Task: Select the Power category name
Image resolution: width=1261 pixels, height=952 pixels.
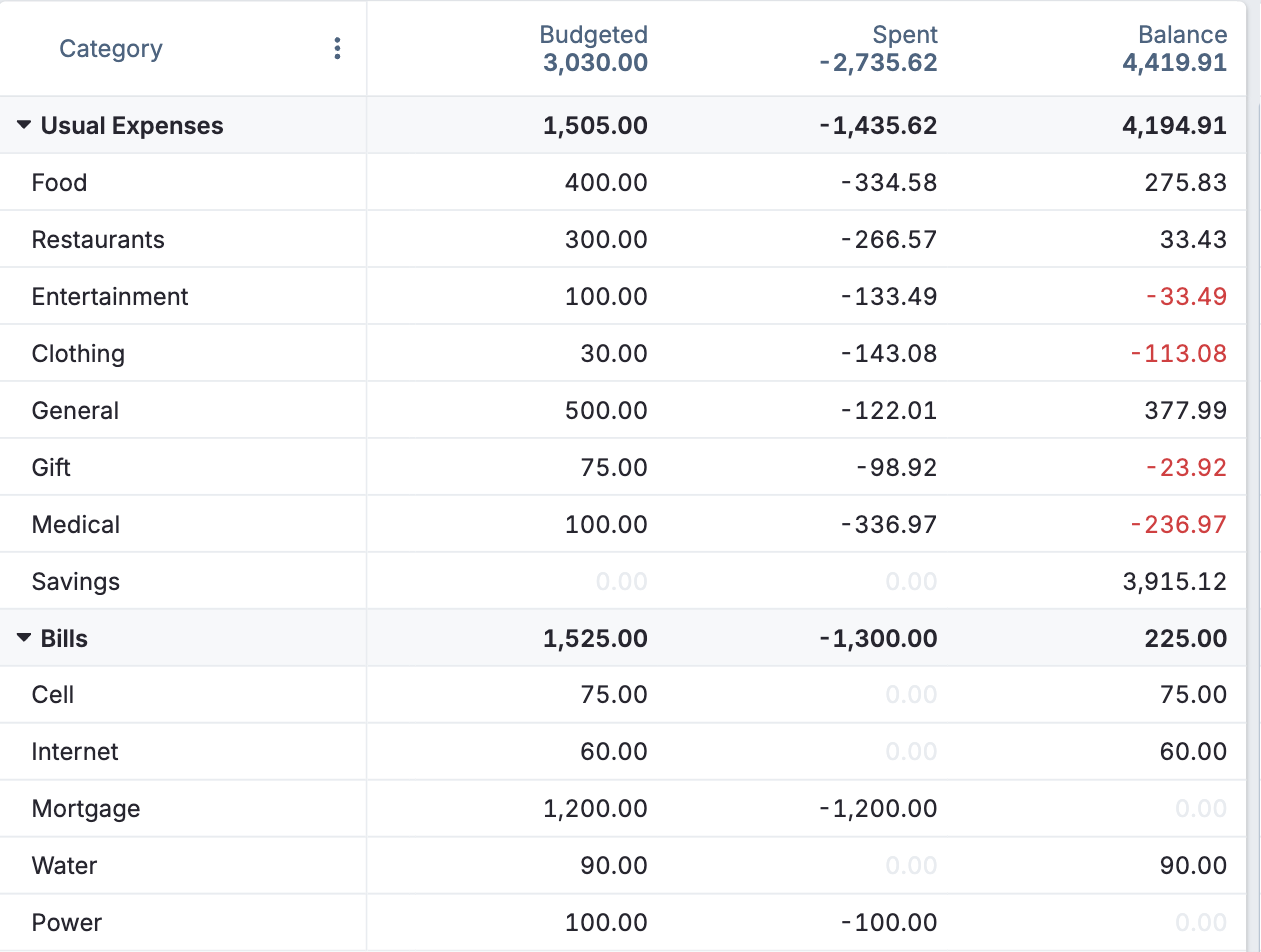Action: (67, 923)
